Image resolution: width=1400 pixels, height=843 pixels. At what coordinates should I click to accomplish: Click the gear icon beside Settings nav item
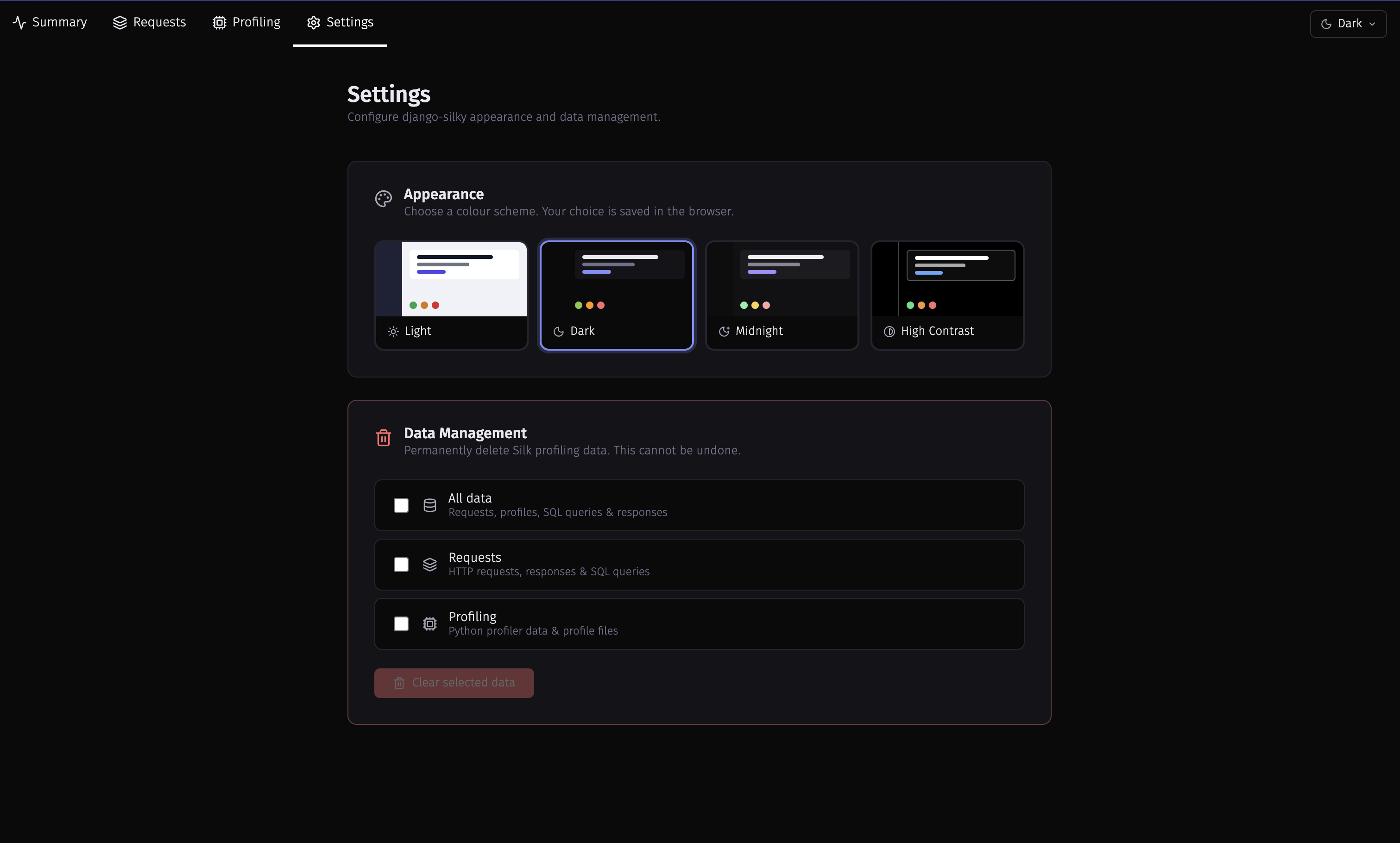coord(313,23)
